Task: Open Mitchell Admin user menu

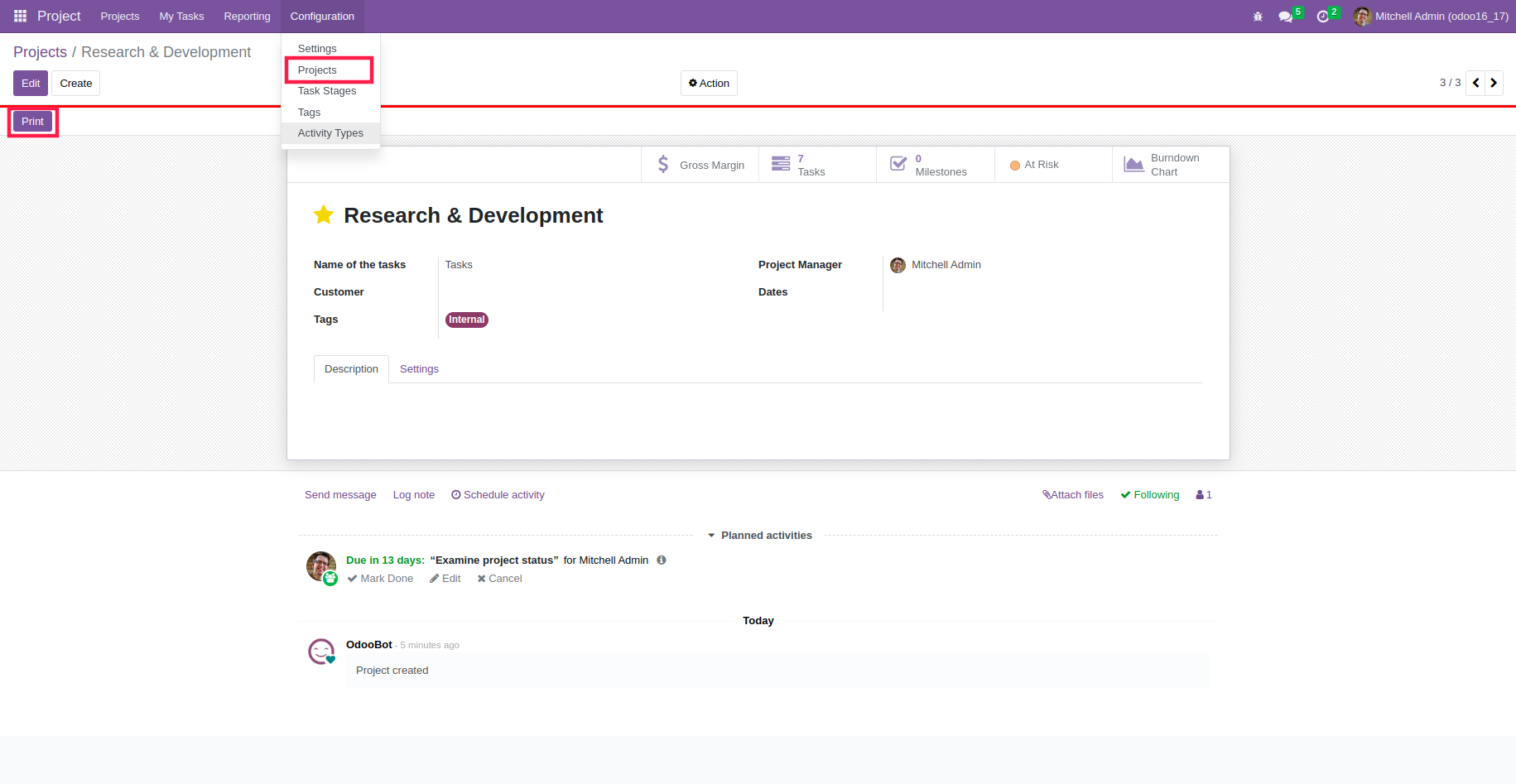Action: click(1430, 17)
